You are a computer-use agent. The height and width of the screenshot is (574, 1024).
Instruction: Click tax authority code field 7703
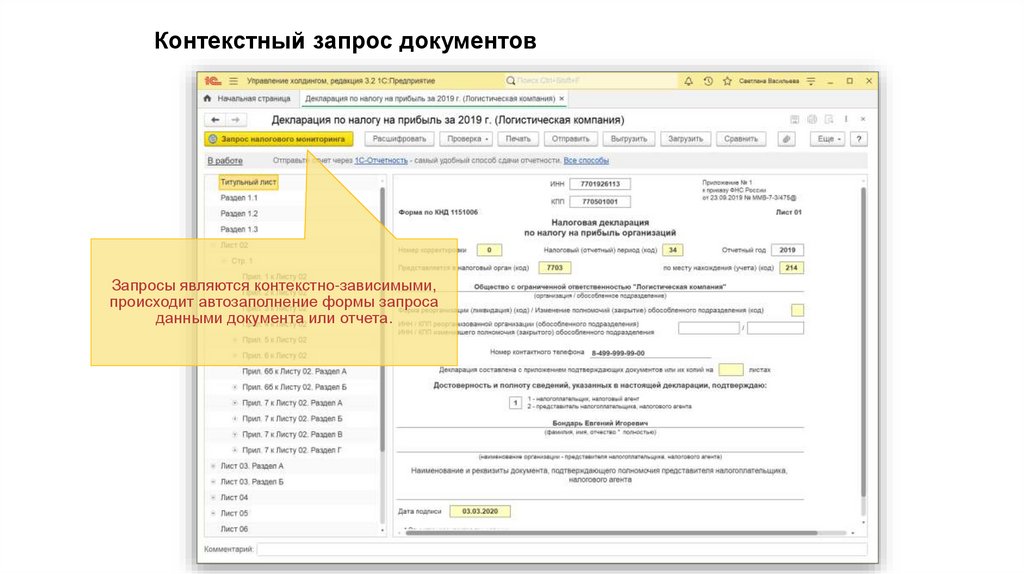coord(554,268)
